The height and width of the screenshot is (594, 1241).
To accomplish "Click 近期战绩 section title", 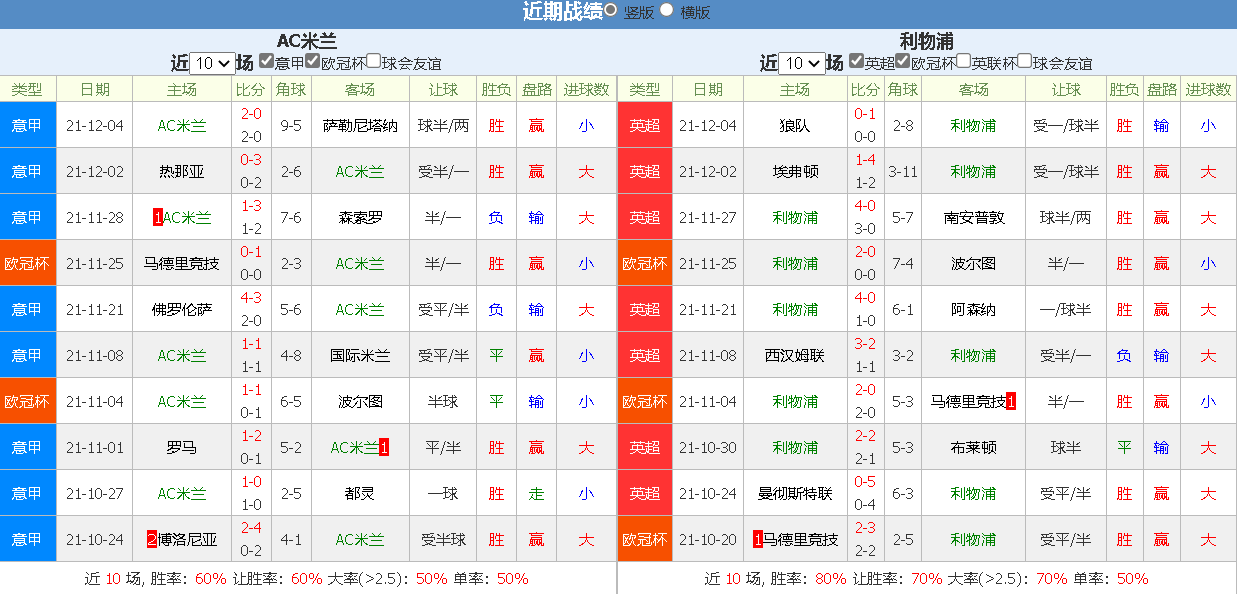I will [x=563, y=11].
